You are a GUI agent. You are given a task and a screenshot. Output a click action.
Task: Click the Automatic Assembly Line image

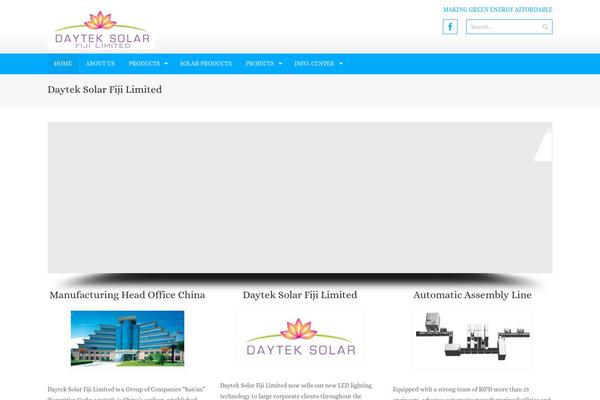473,339
